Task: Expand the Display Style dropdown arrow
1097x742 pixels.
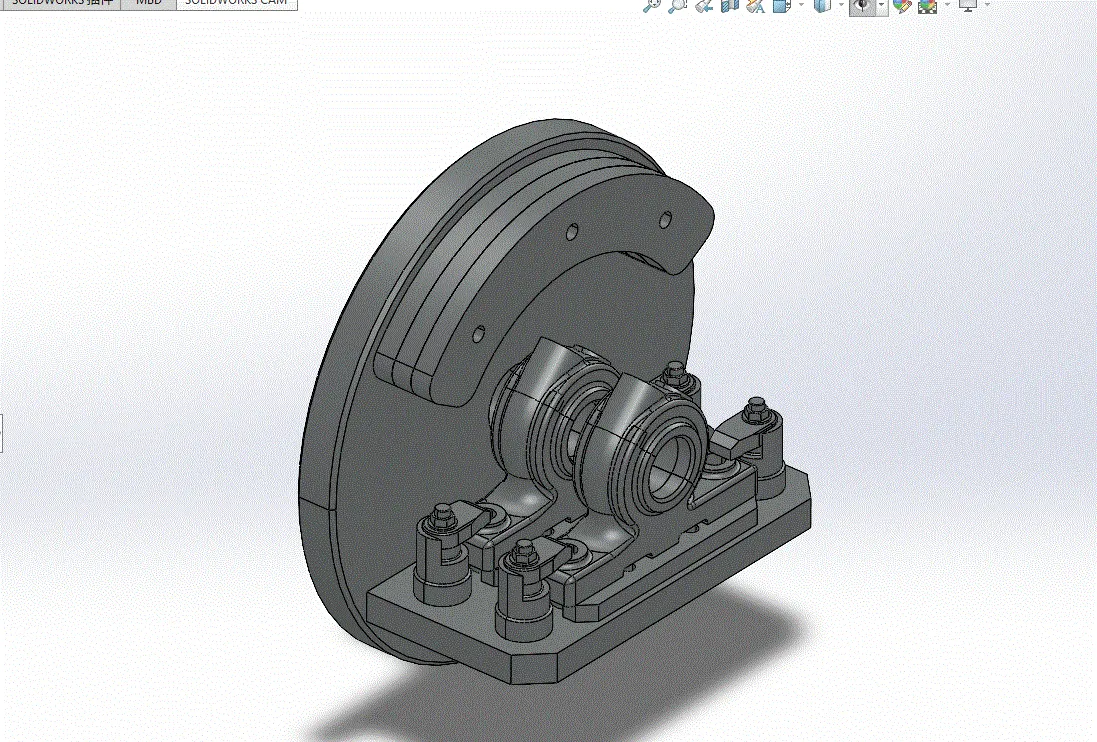Action: pos(841,5)
